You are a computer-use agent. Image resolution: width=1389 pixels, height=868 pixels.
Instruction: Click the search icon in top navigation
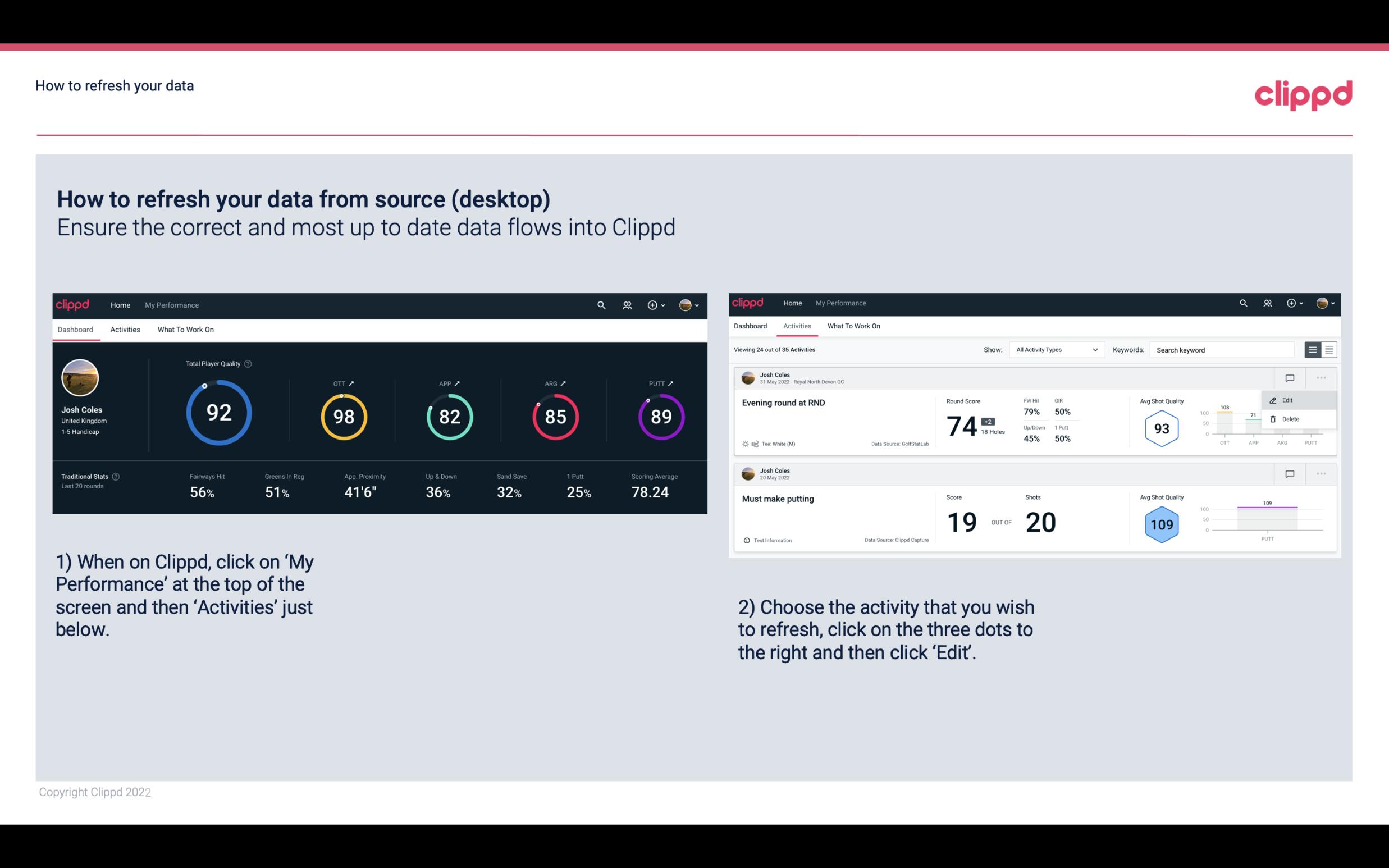click(x=600, y=304)
